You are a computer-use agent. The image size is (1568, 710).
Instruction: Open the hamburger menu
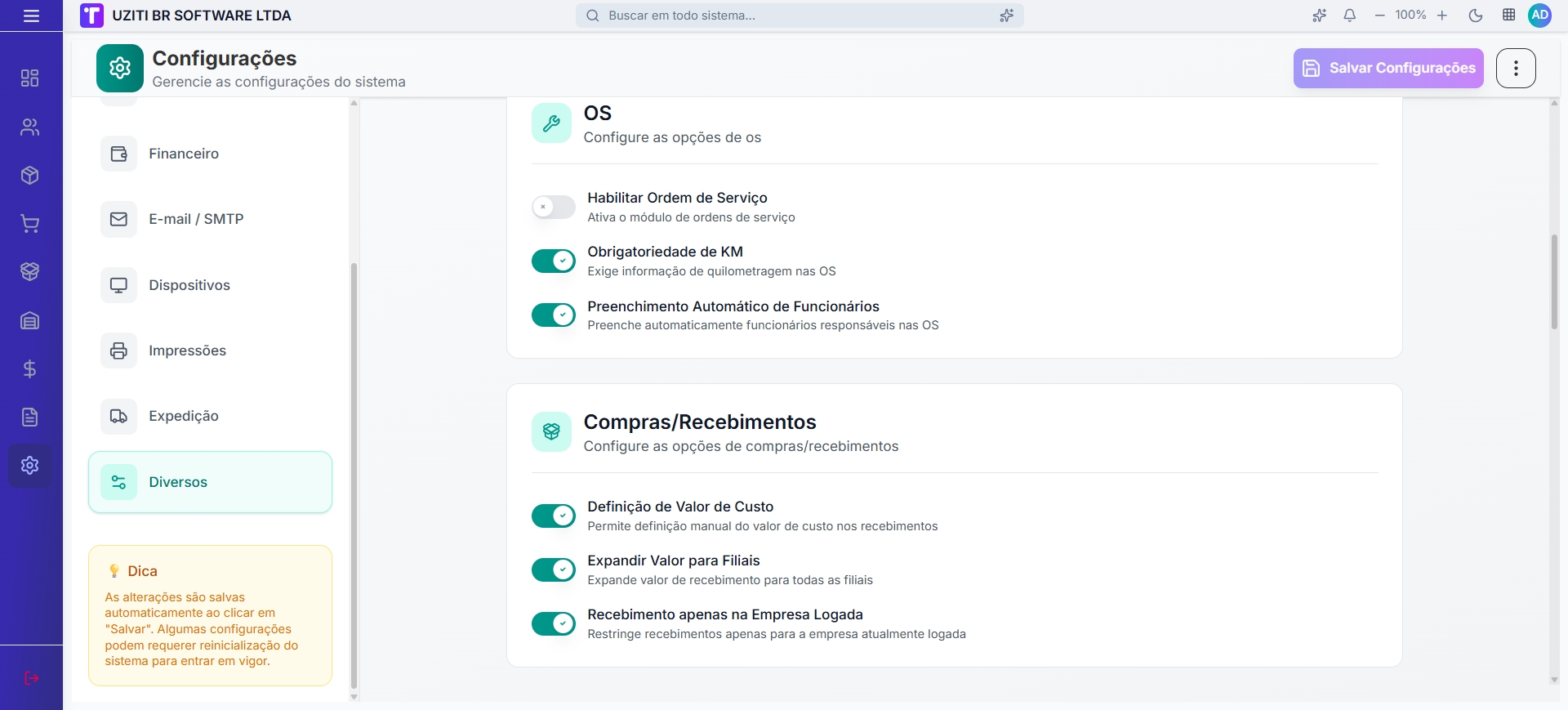[31, 16]
